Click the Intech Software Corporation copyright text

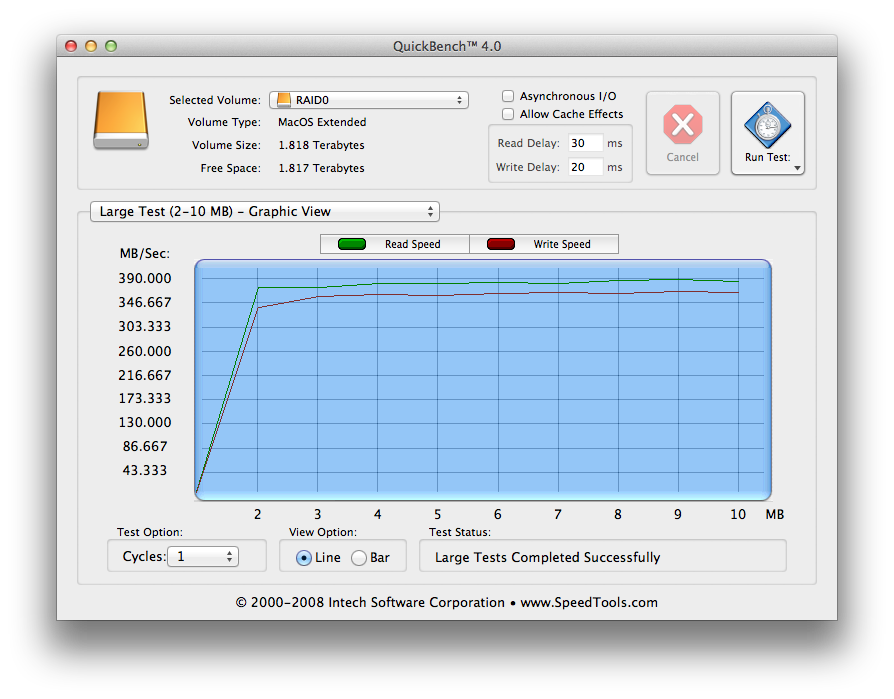(370, 602)
